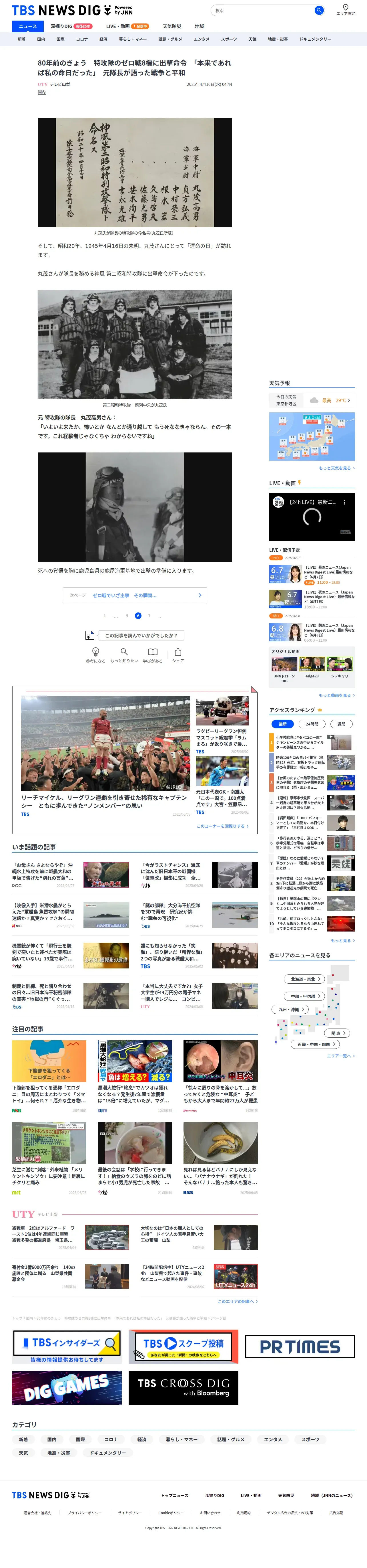Screen dimensions: 367x1568
Task: Click このコーナーを深掘りする link
Action: tap(222, 826)
